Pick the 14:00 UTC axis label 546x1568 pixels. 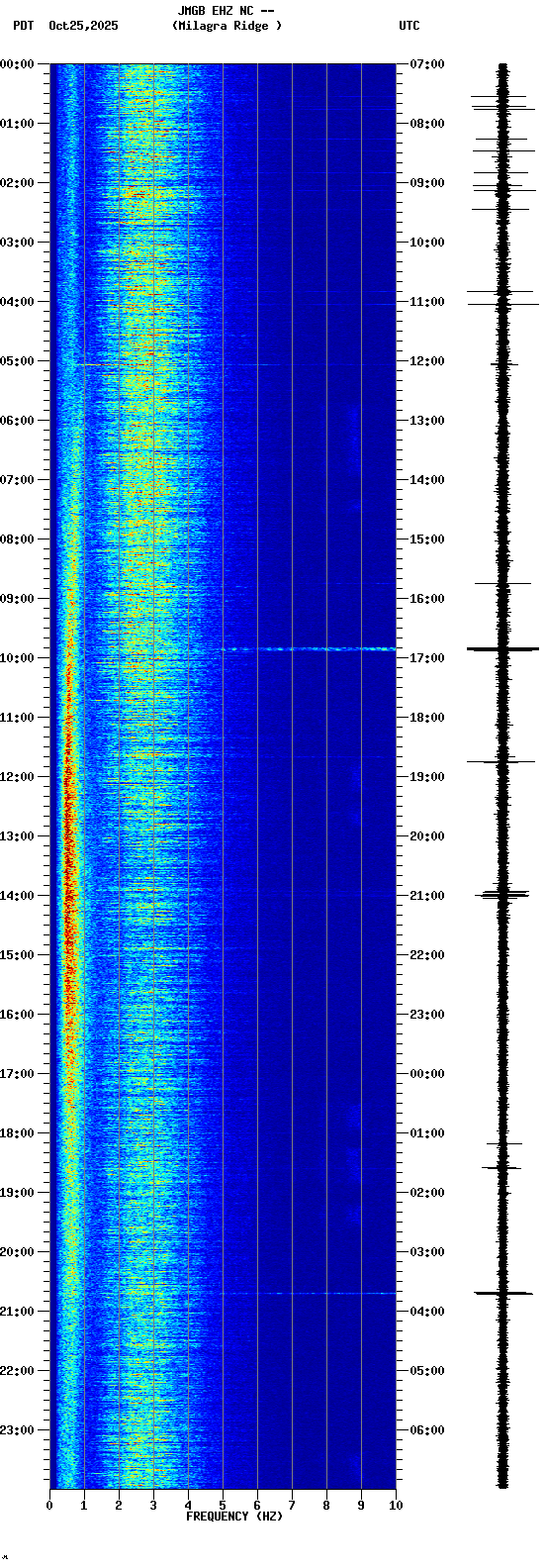(x=427, y=480)
